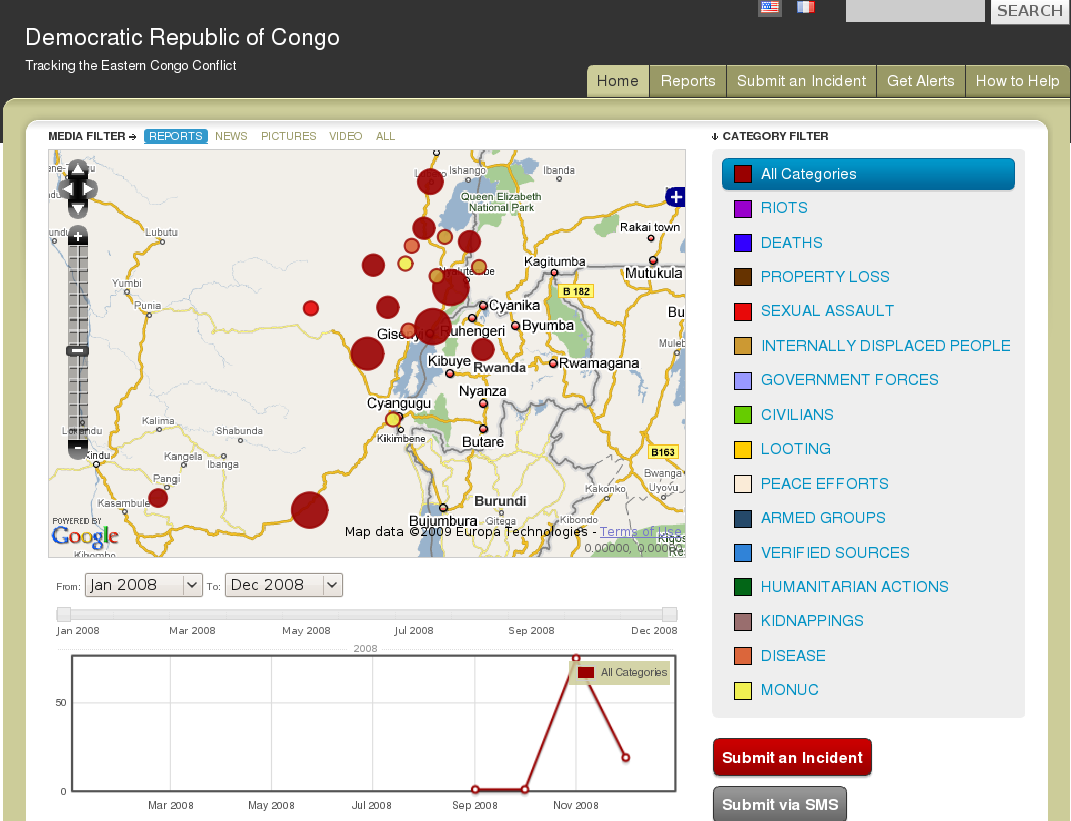The width and height of the screenshot is (1071, 821).
Task: Open the map Terms of Use link
Action: pyautogui.click(x=640, y=531)
